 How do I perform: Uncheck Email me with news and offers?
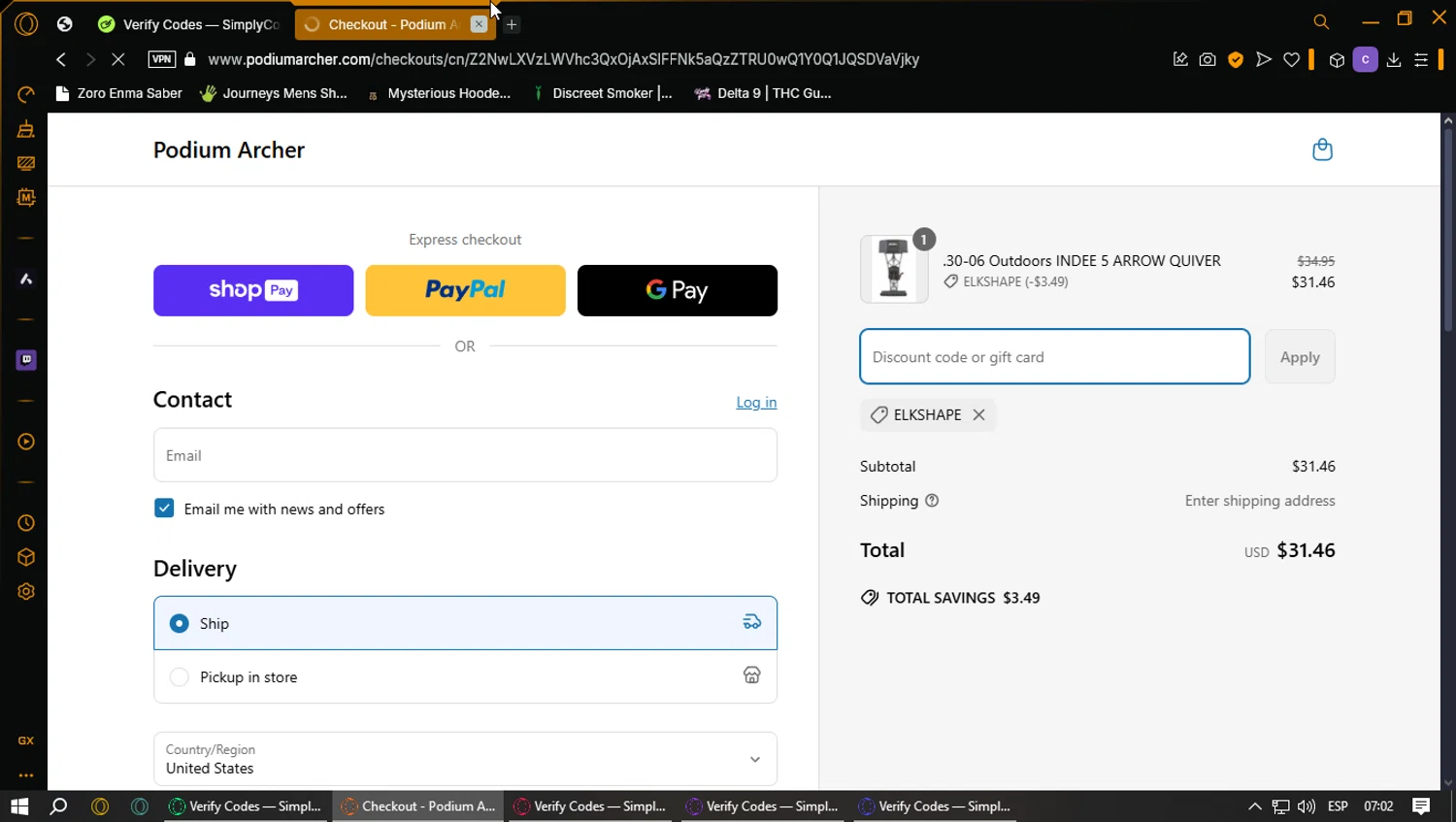164,509
